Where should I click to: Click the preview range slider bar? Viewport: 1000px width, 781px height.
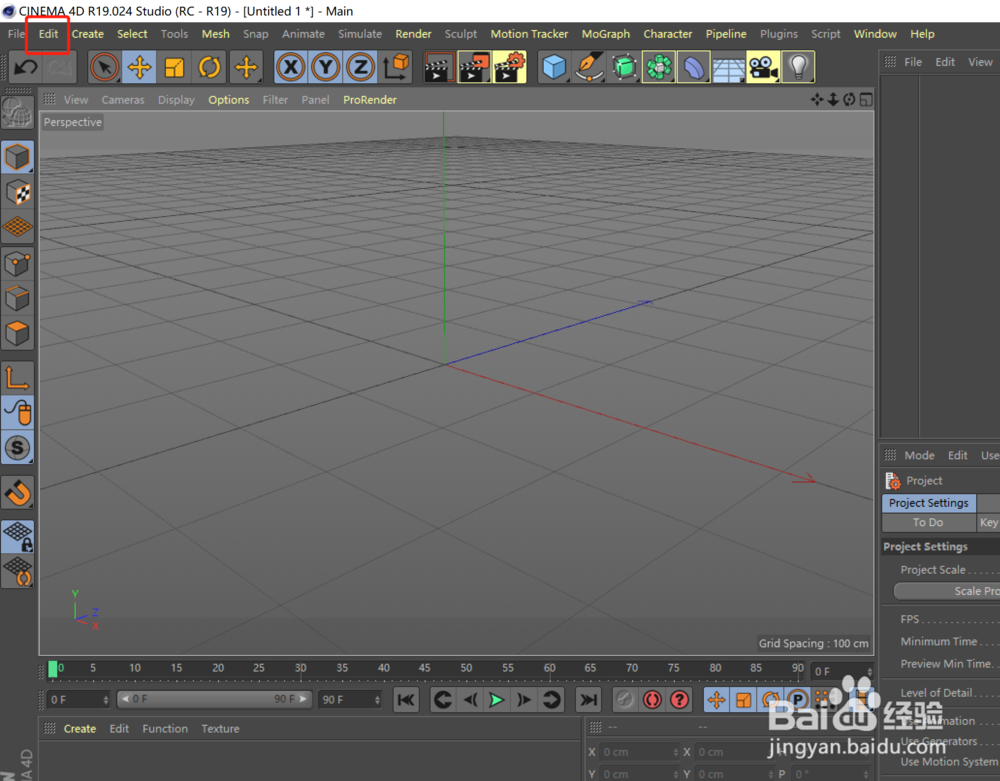click(214, 699)
